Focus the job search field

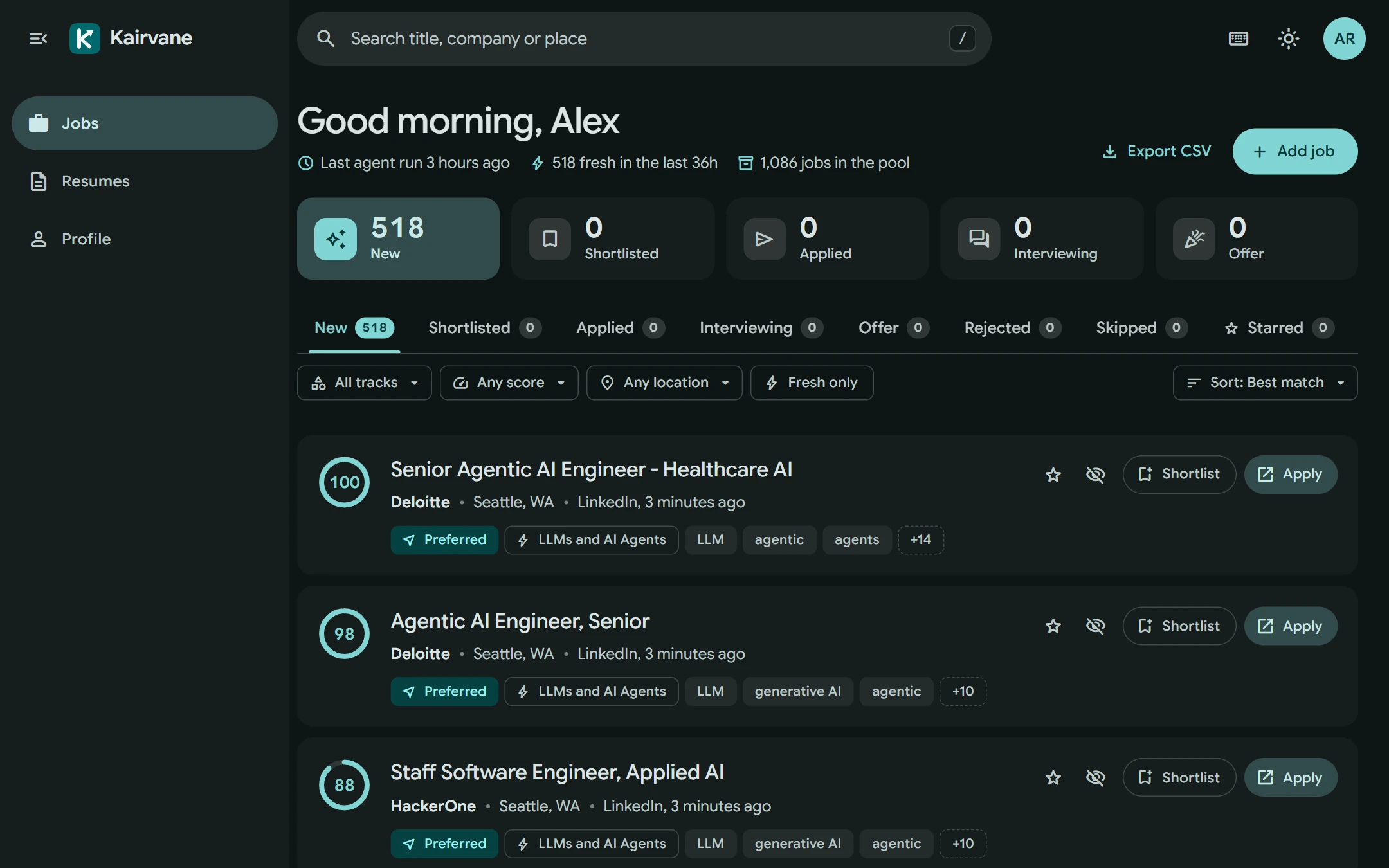coord(644,39)
